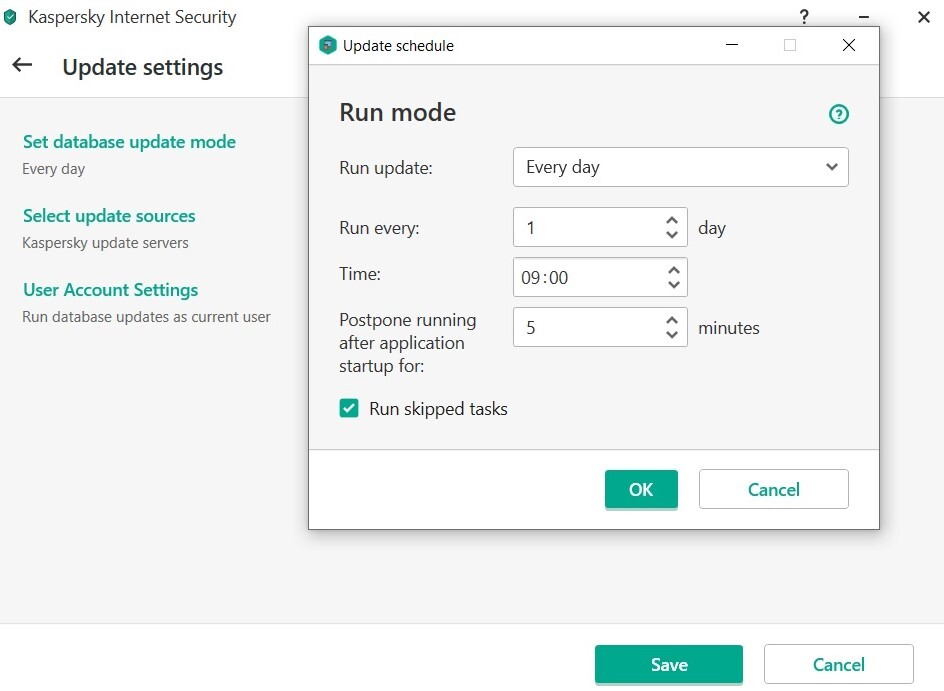The image size is (944, 691).
Task: Minimize the Kaspersky main window
Action: (864, 17)
